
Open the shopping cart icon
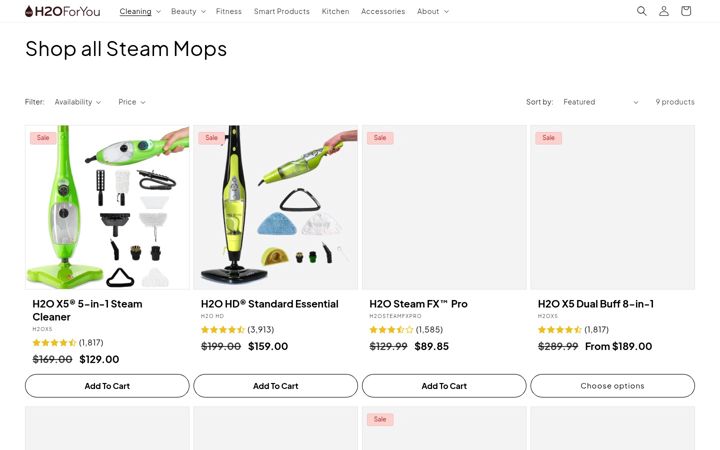pos(686,11)
